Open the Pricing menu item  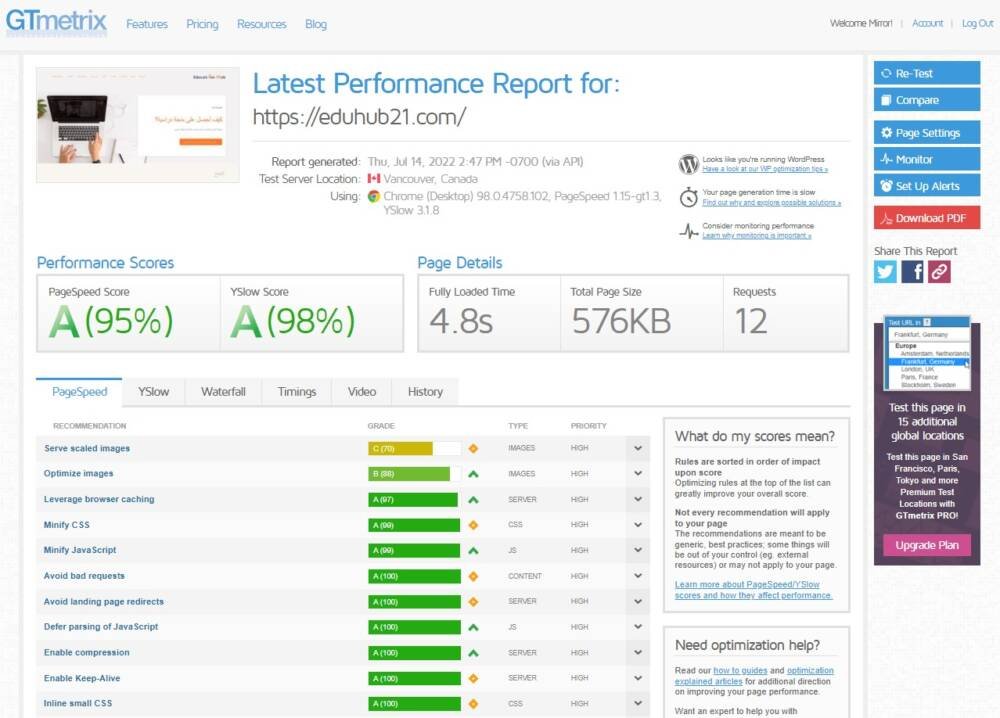pos(202,24)
